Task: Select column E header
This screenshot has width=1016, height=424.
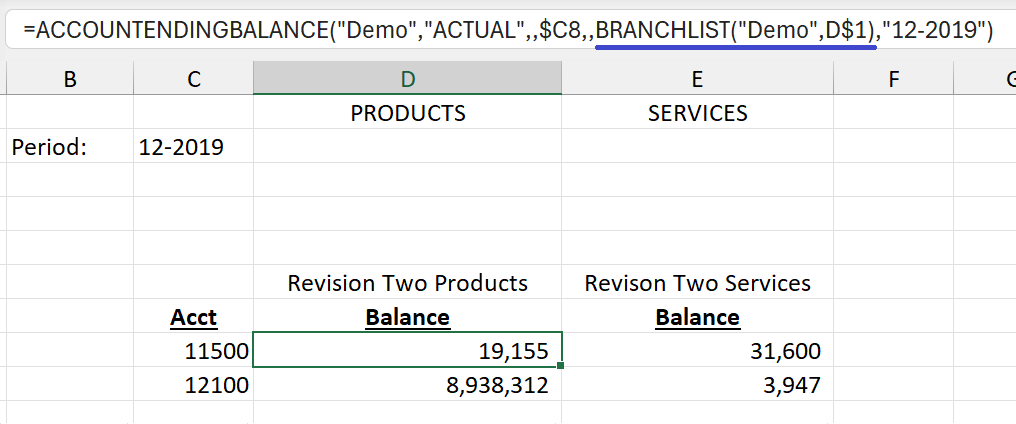Action: [697, 78]
